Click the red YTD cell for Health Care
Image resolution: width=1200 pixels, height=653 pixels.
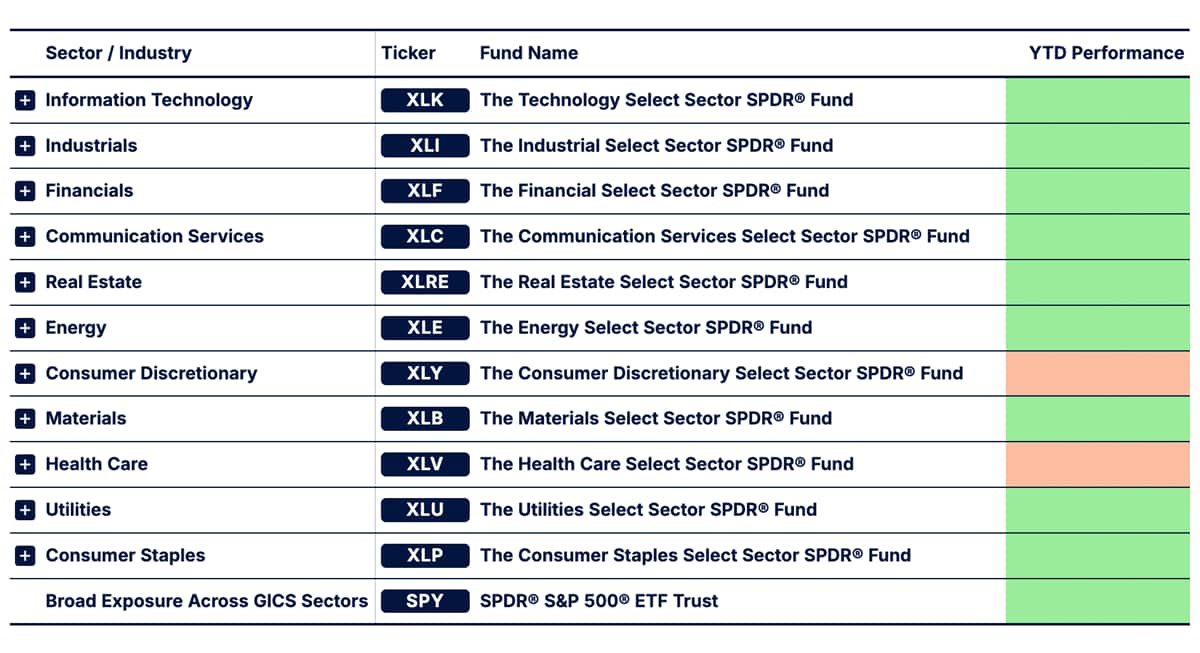point(1097,465)
